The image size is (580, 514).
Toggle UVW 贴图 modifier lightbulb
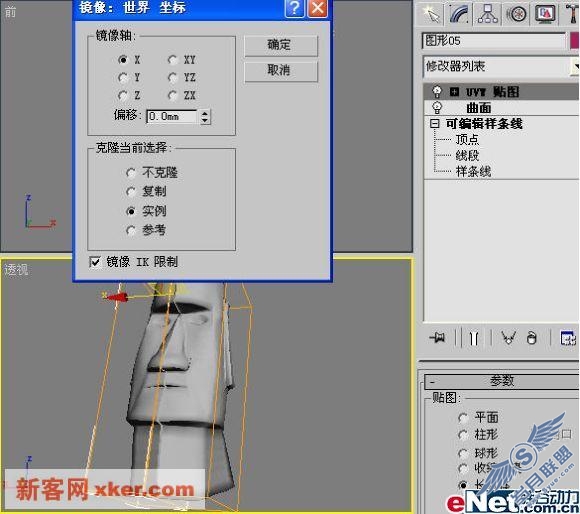pyautogui.click(x=437, y=91)
